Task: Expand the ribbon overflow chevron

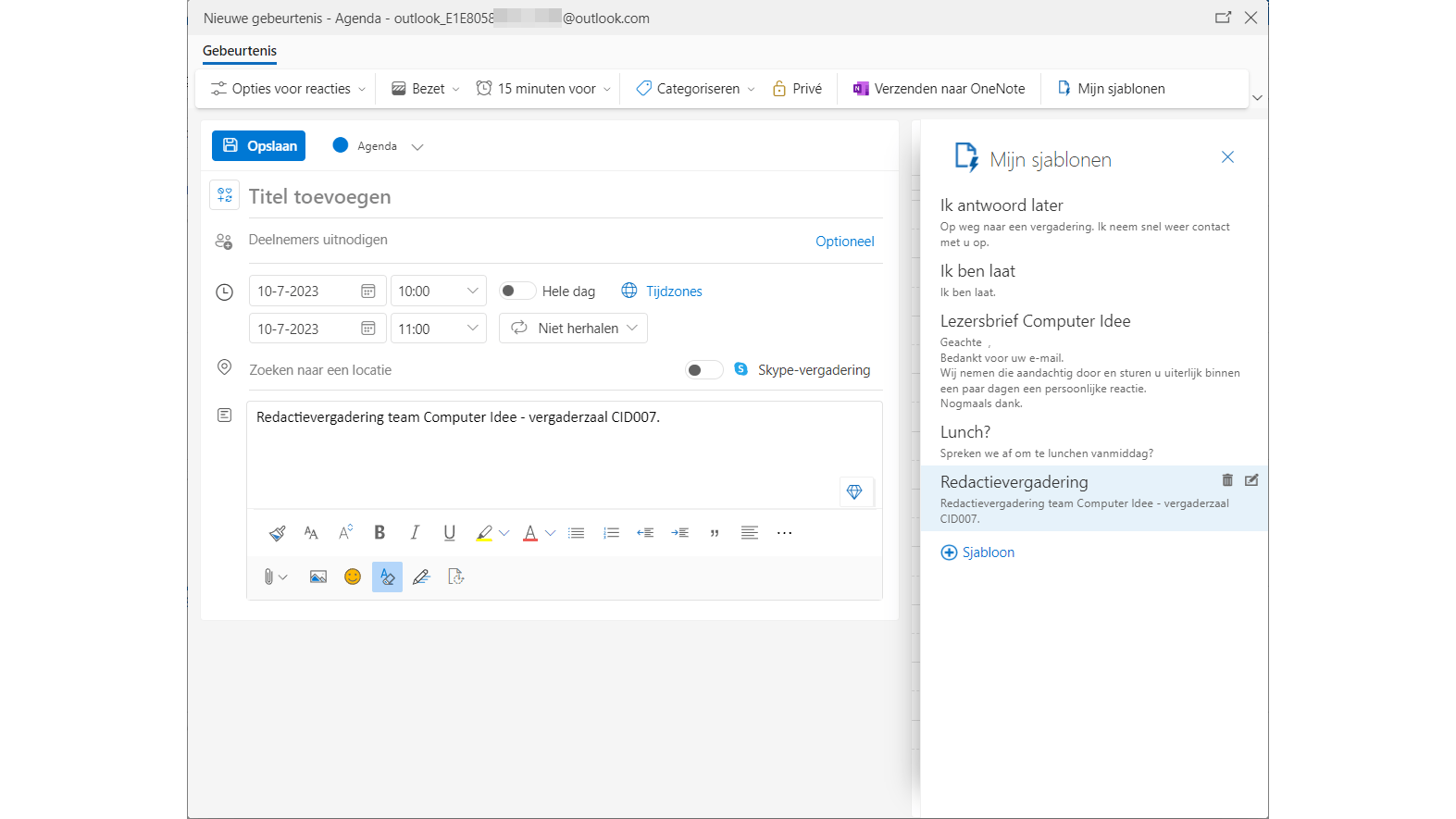Action: click(x=1257, y=97)
